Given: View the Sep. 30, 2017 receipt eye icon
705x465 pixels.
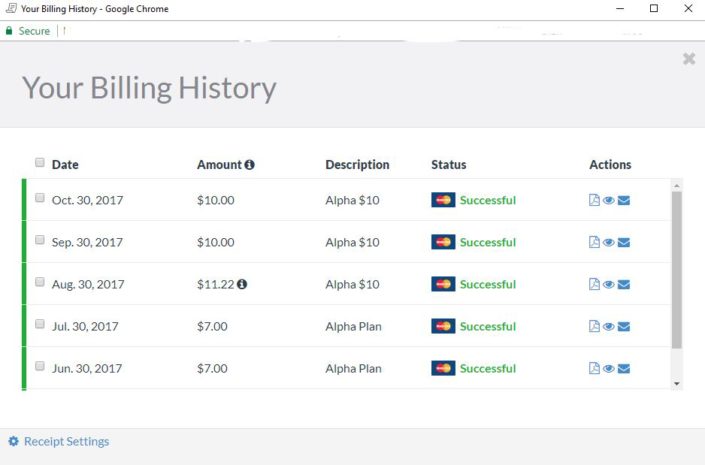Looking at the screenshot, I should click(x=609, y=242).
